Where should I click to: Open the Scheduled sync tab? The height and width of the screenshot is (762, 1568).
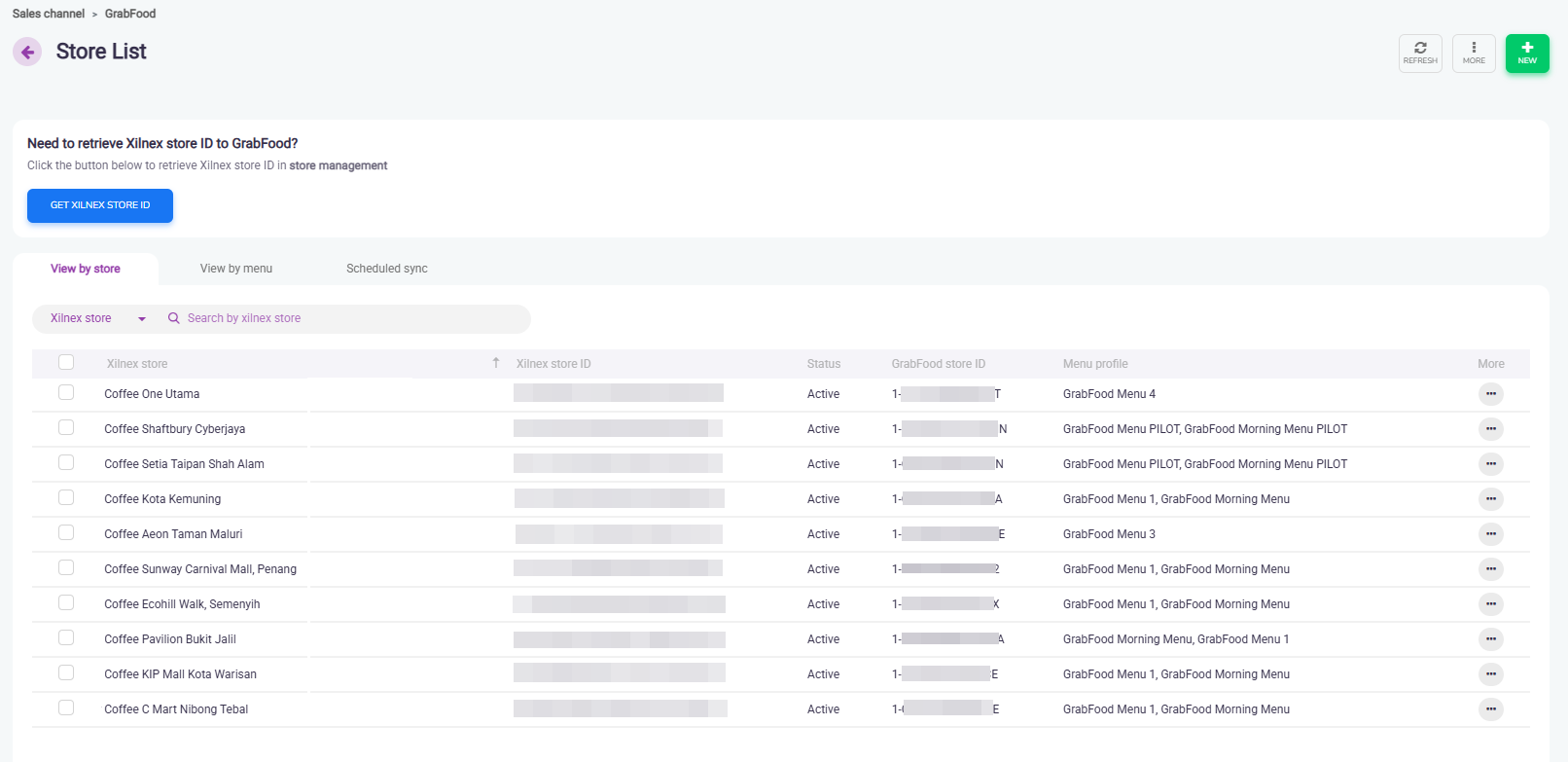point(387,269)
